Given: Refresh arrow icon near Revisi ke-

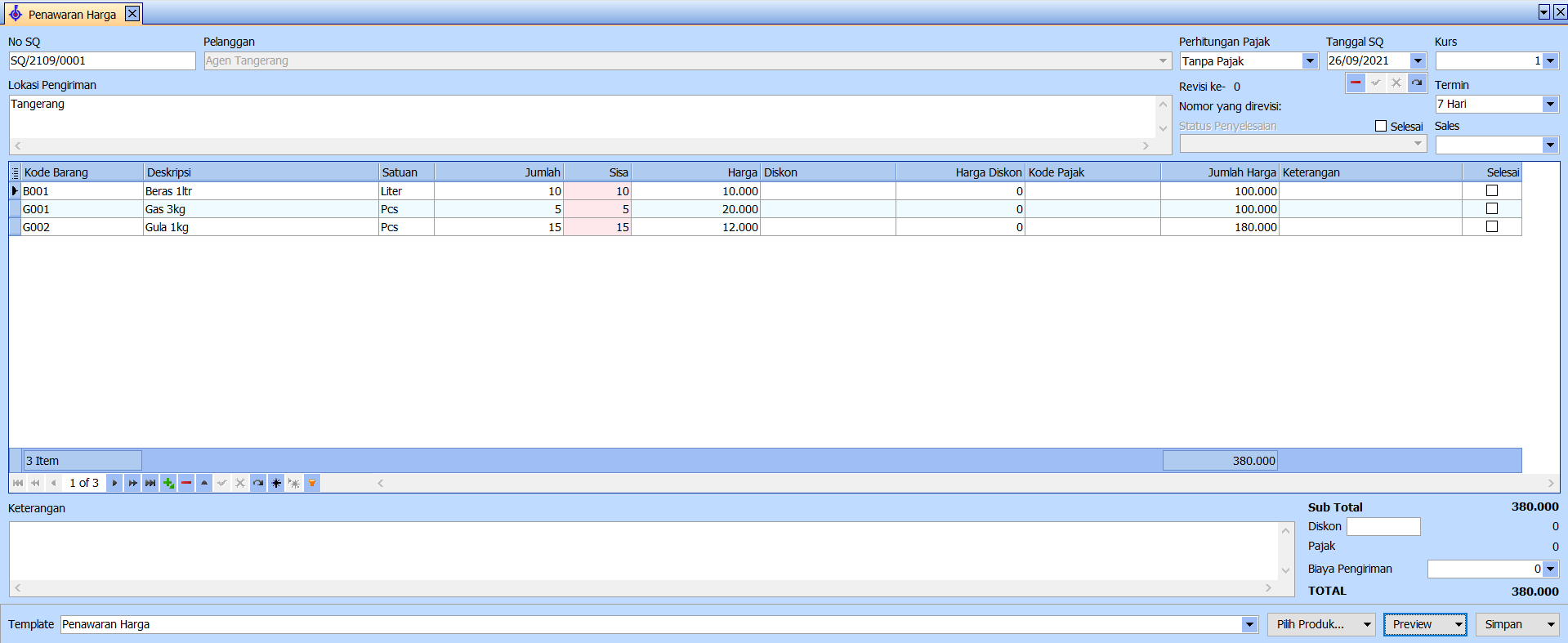Looking at the screenshot, I should [1417, 83].
